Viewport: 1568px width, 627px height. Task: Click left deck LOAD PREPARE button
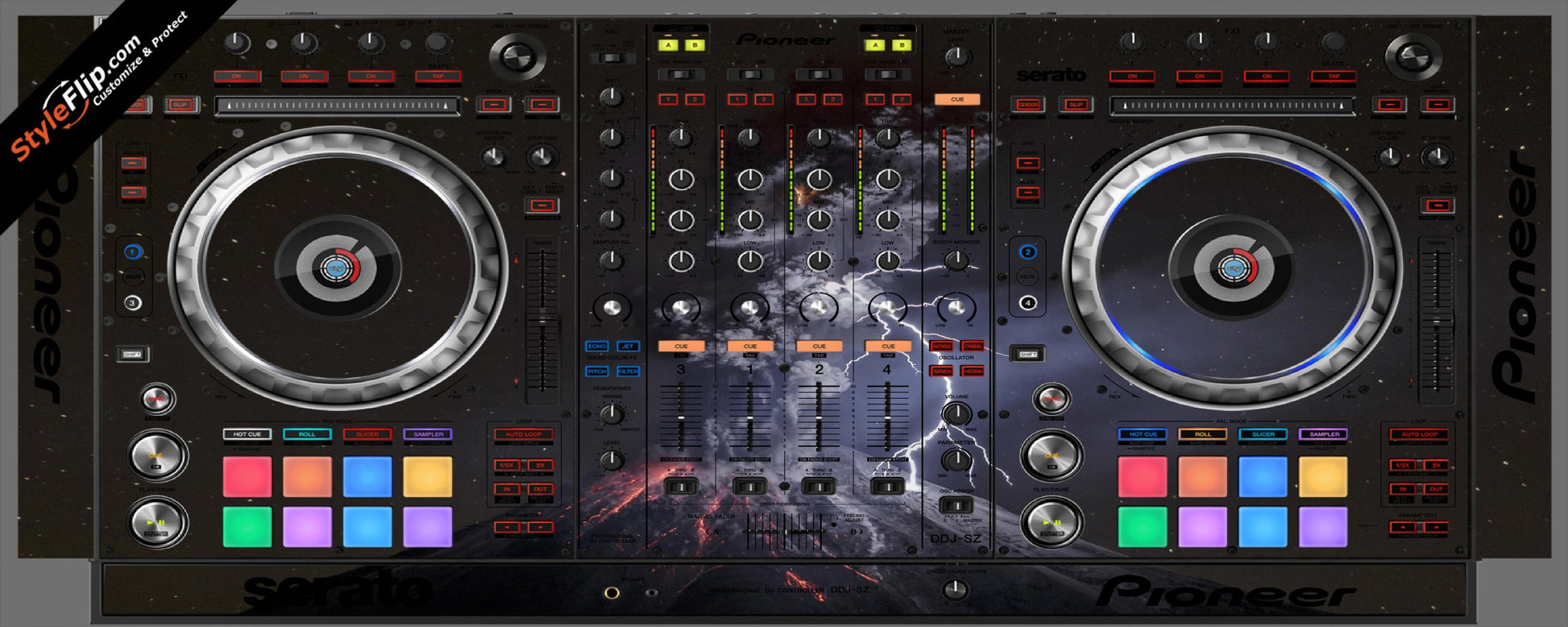[x=542, y=105]
